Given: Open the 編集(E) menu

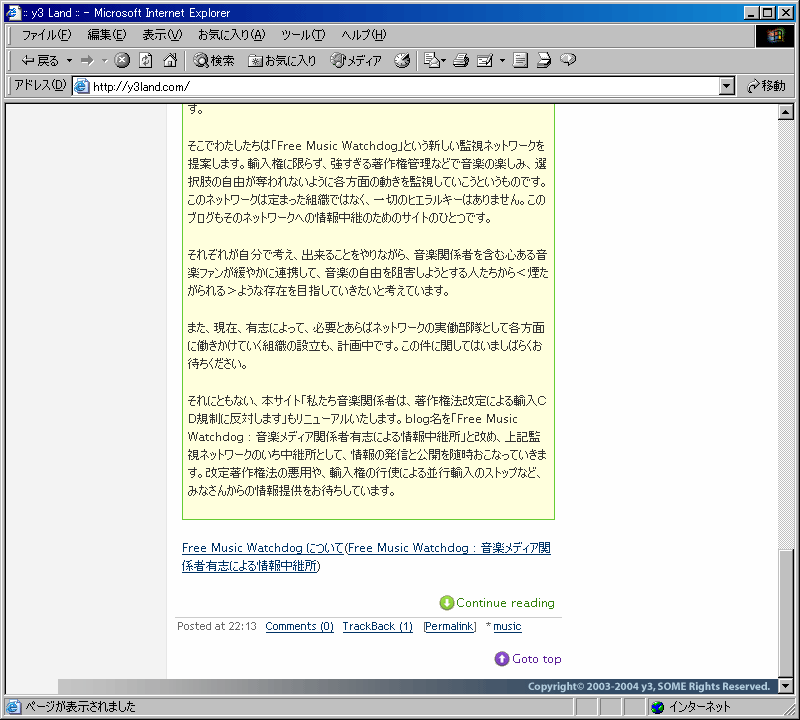Looking at the screenshot, I should (x=107, y=35).
